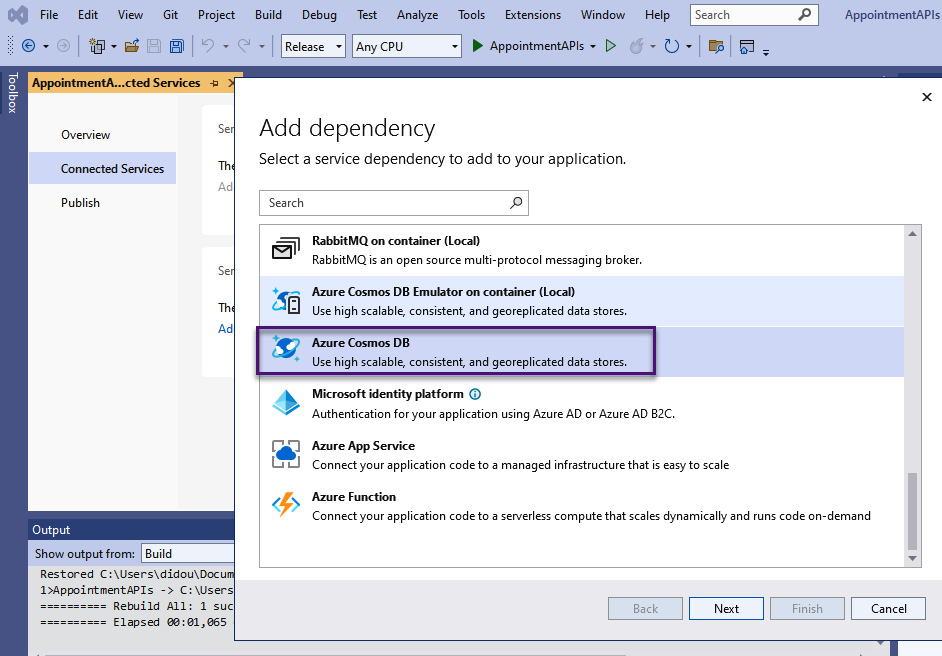Click the dependency list scrollbar up arrow
Image resolution: width=942 pixels, height=656 pixels.
912,233
